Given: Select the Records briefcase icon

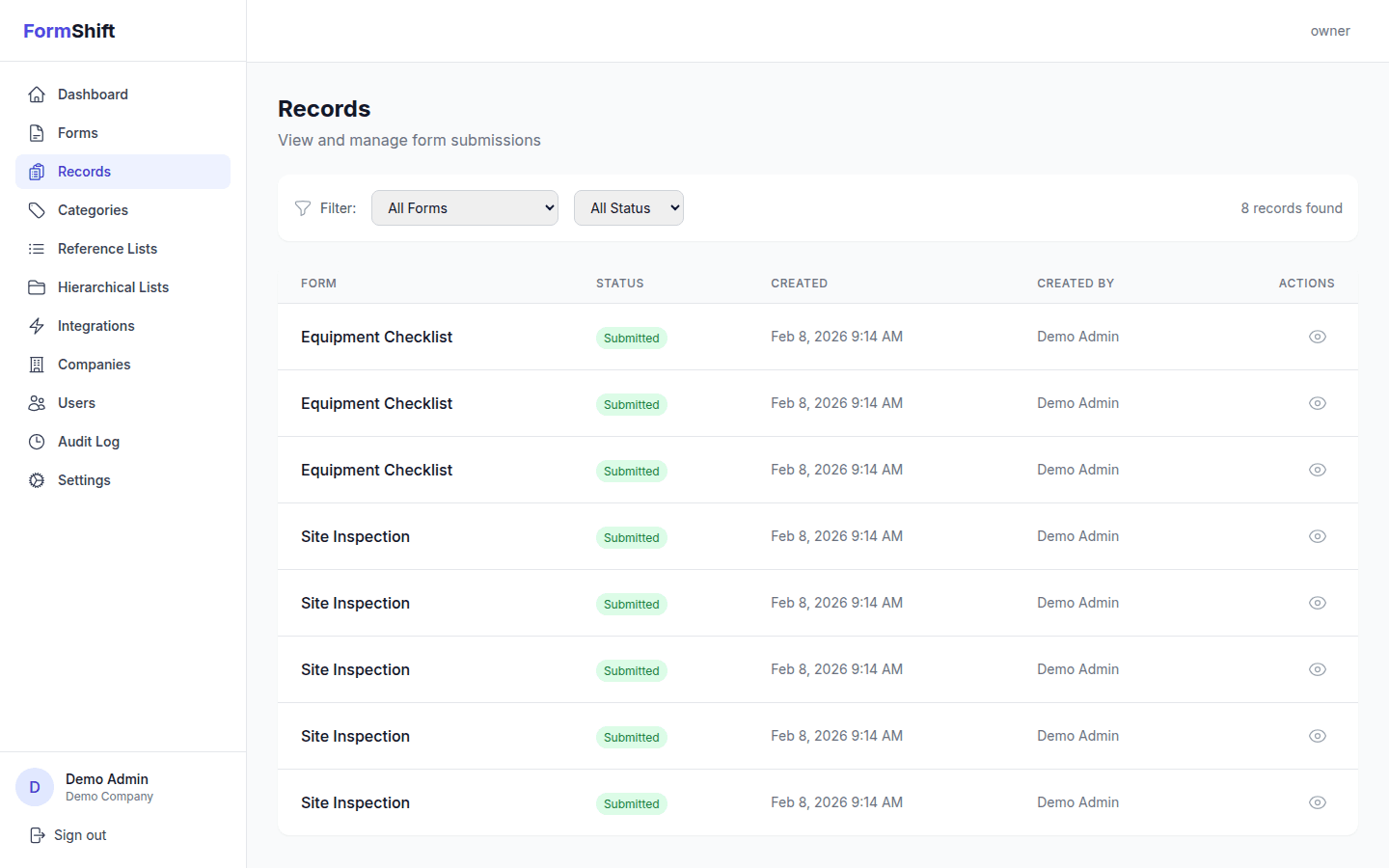Looking at the screenshot, I should pyautogui.click(x=36, y=171).
